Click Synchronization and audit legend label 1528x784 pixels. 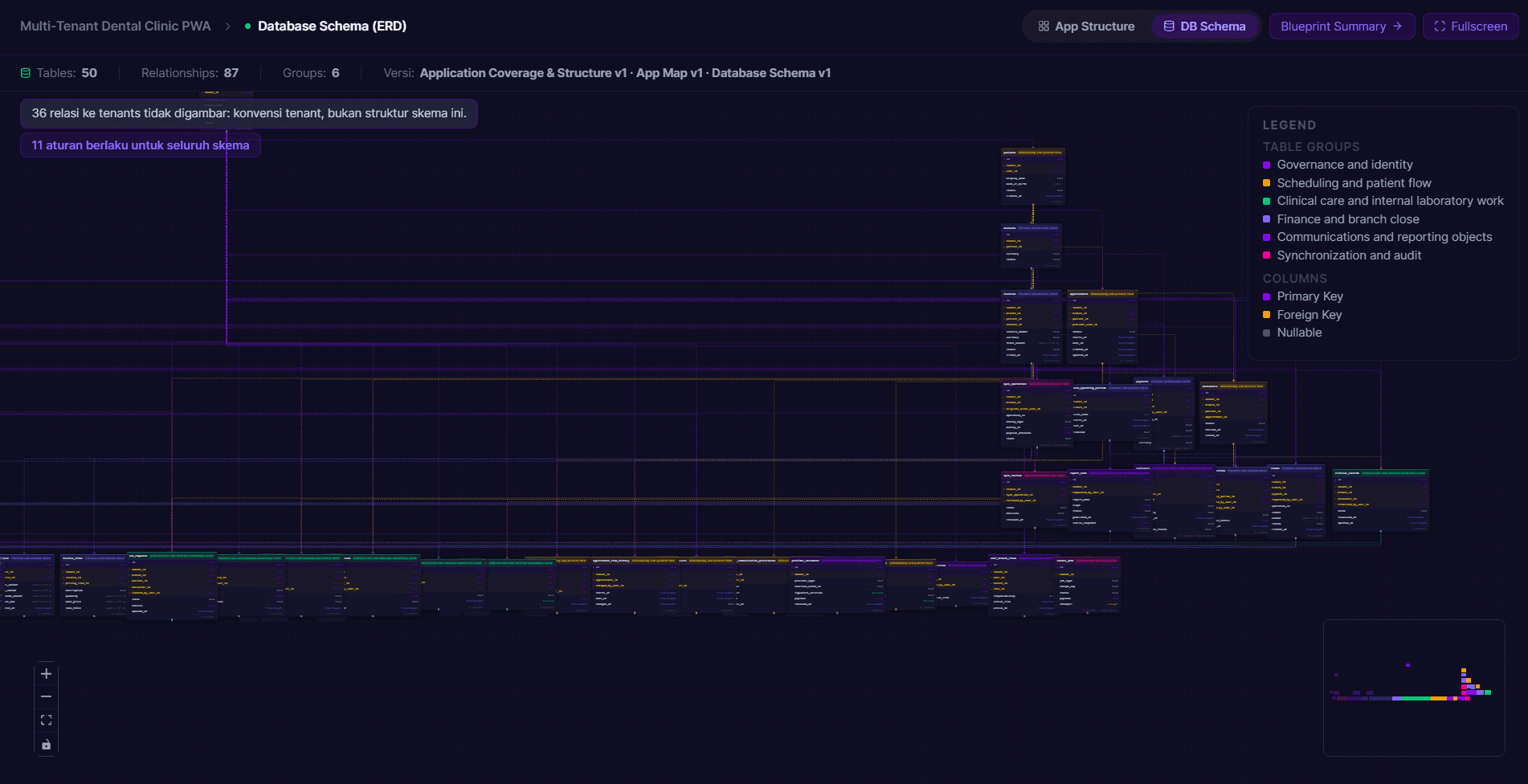pos(1349,255)
